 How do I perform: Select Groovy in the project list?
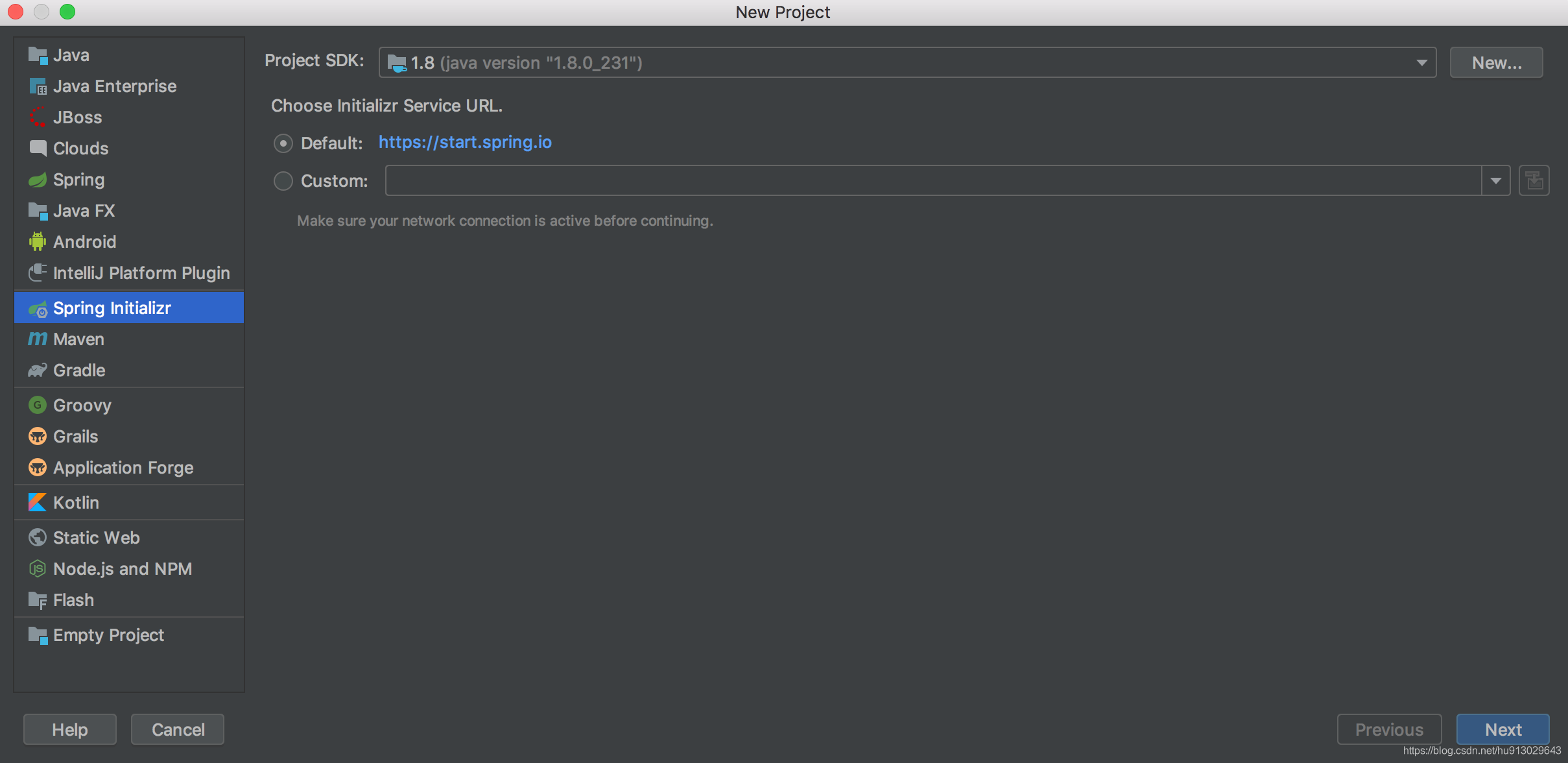129,406
